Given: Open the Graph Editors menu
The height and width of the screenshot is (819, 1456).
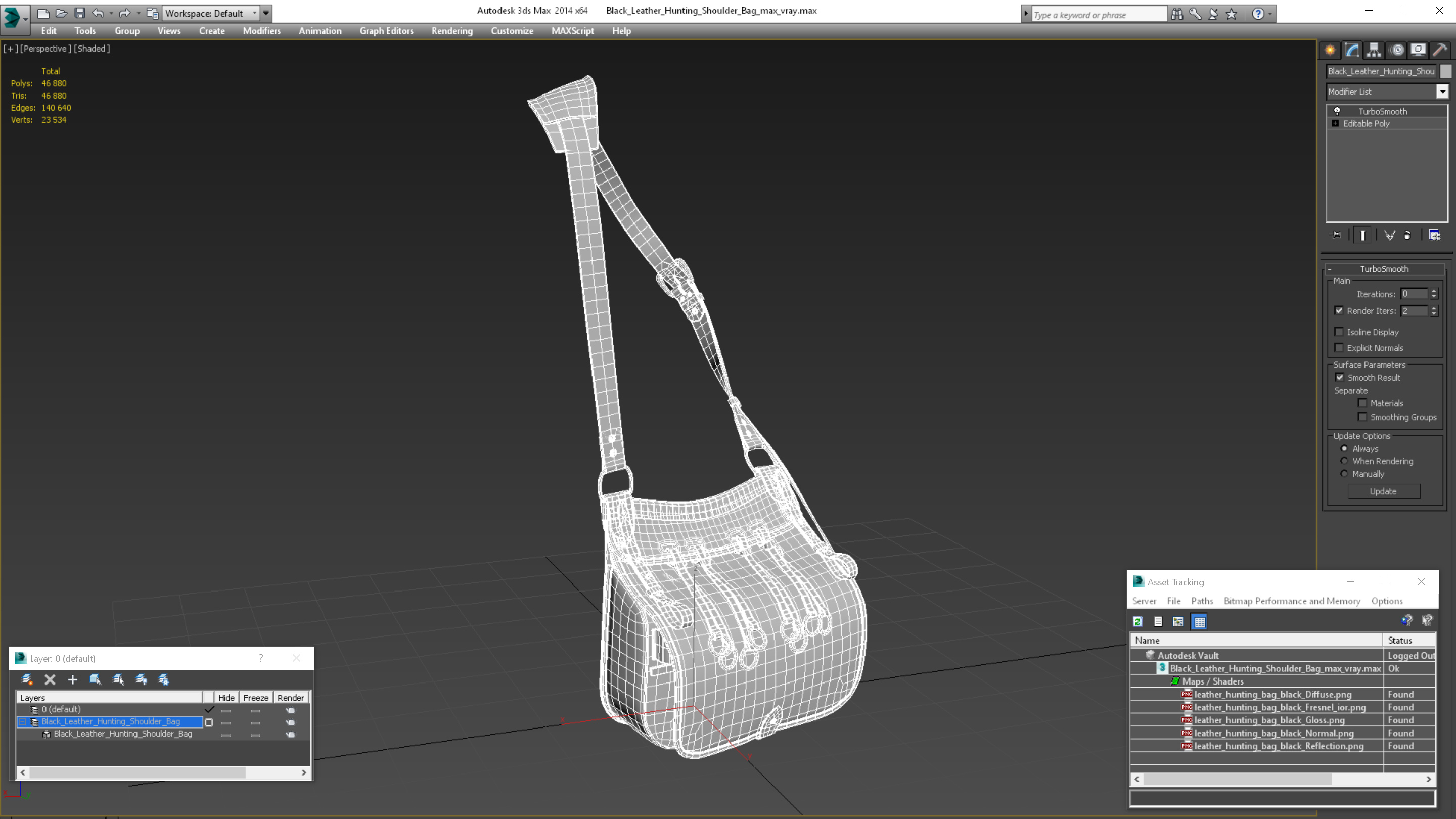Looking at the screenshot, I should [387, 31].
